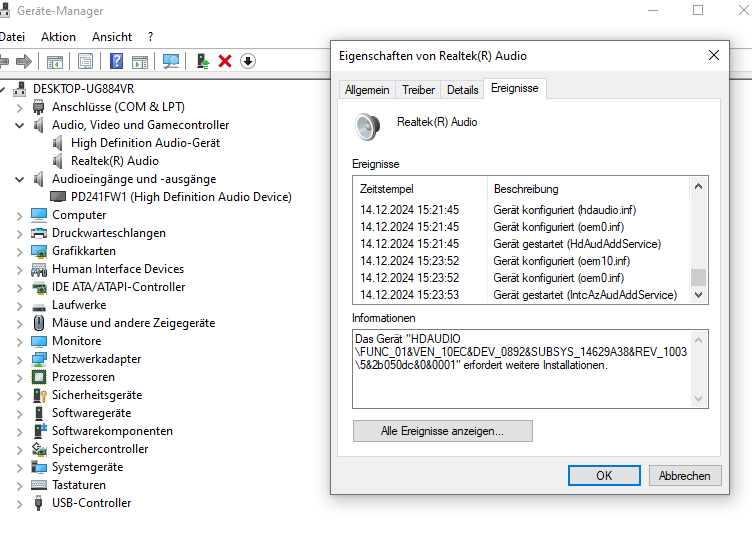
Task: Open the Datei menu
Action: 12,37
